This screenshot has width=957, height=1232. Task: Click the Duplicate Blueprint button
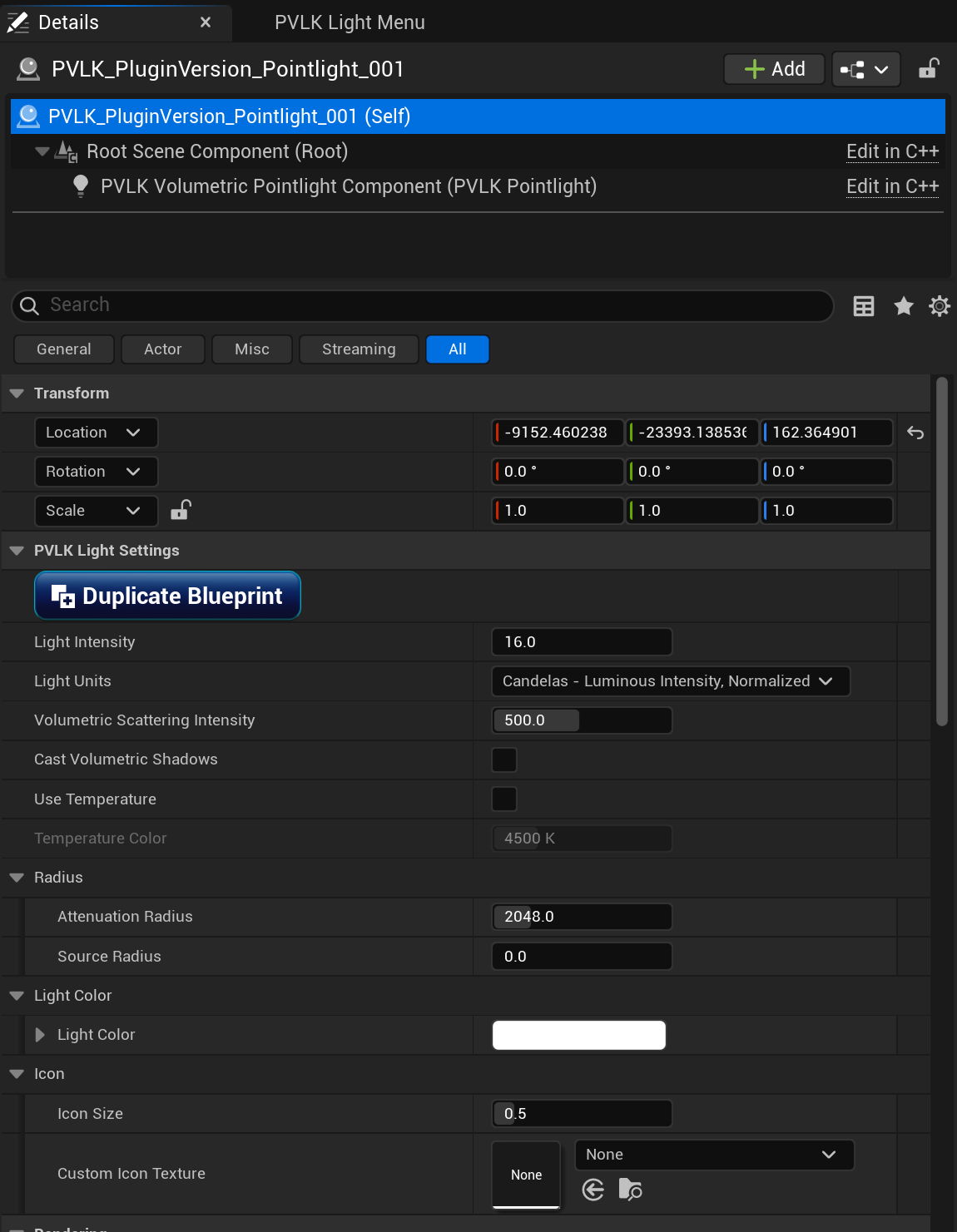[x=167, y=596]
